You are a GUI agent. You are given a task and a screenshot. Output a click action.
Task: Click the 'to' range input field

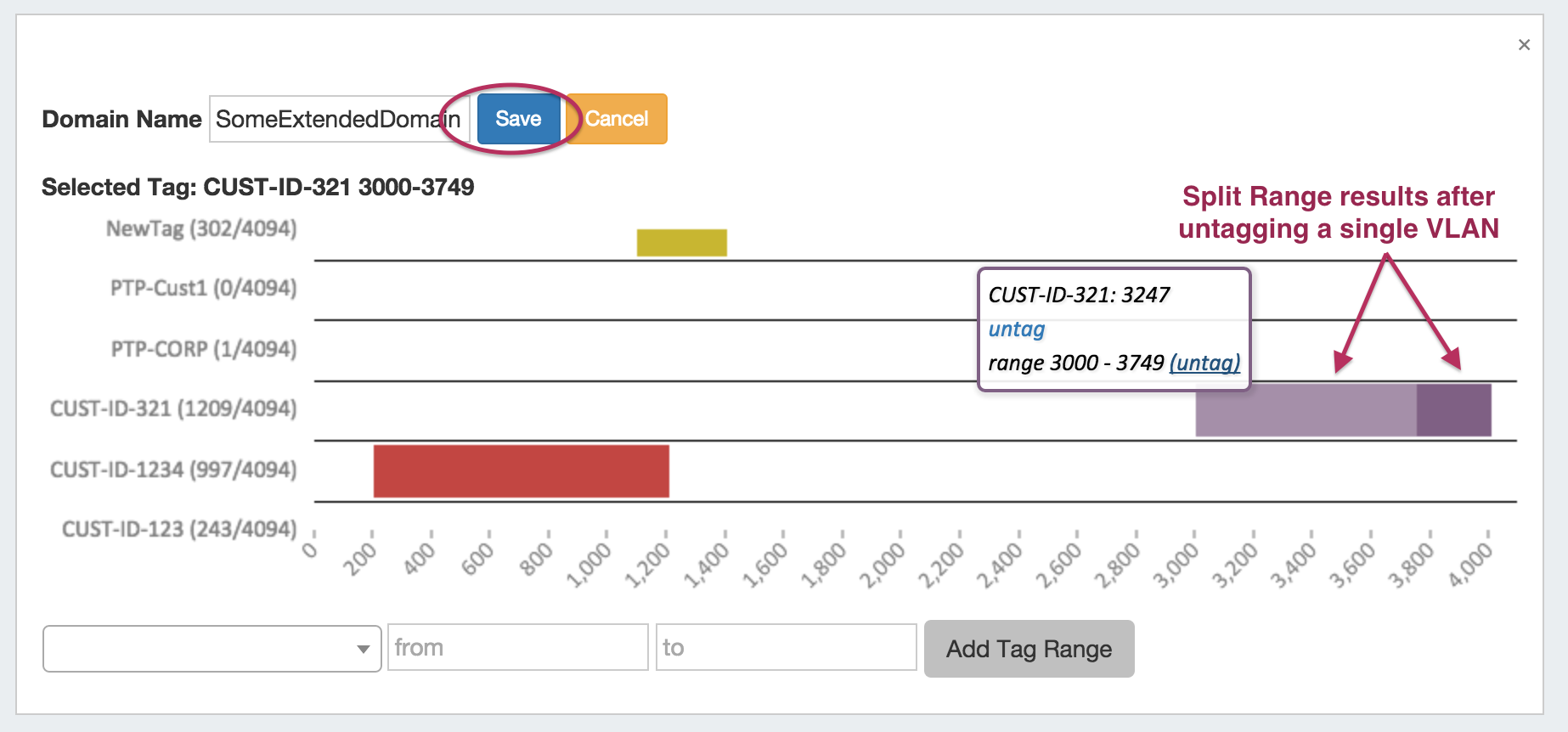coord(786,648)
